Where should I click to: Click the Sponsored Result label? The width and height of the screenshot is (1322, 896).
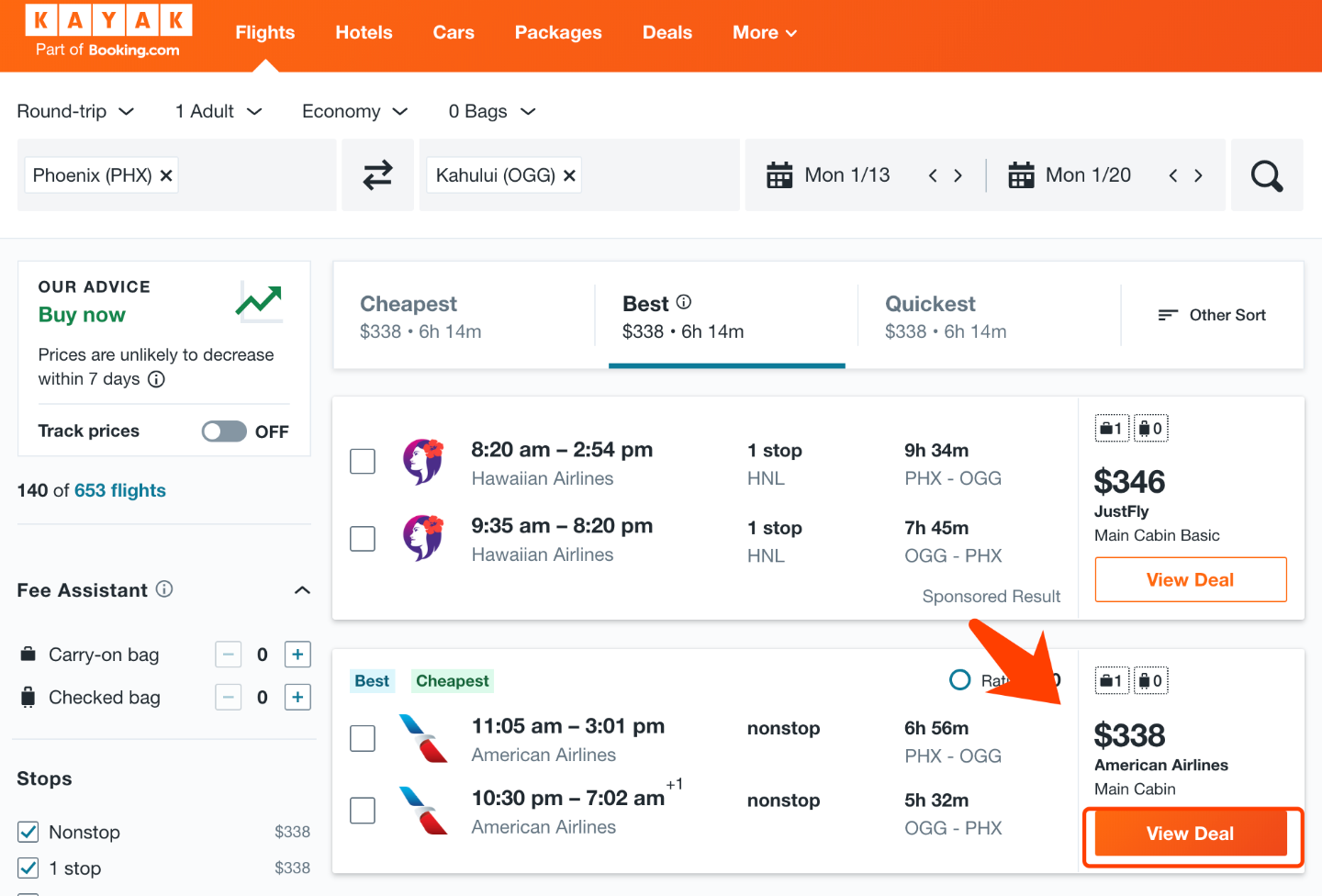click(x=991, y=597)
